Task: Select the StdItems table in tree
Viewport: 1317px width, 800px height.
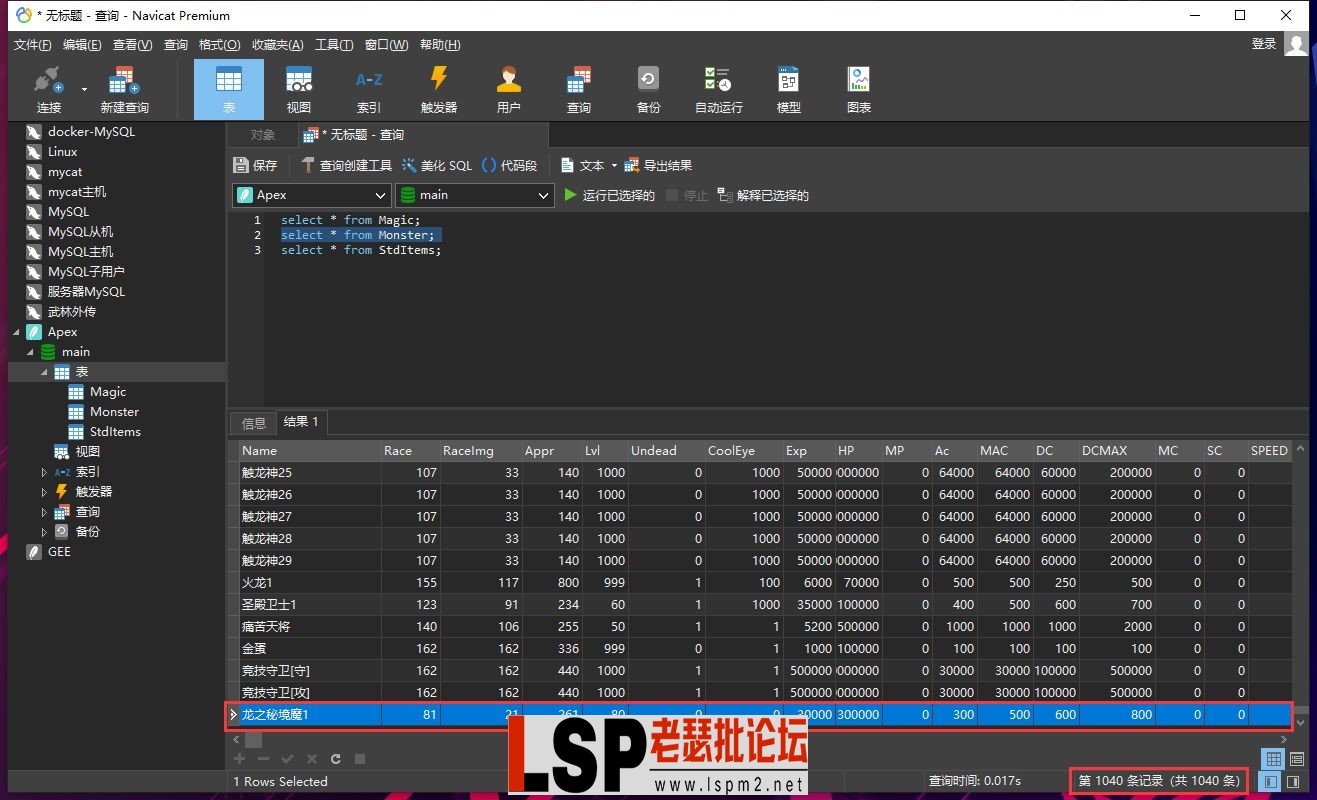Action: pyautogui.click(x=115, y=432)
